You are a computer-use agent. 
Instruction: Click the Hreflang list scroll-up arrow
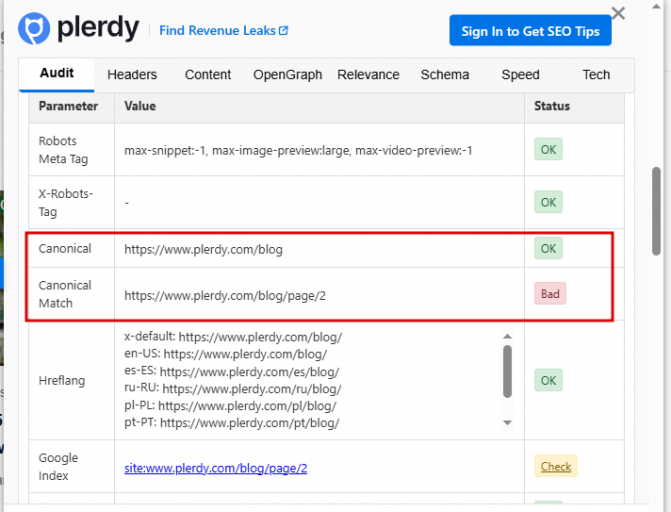point(508,336)
